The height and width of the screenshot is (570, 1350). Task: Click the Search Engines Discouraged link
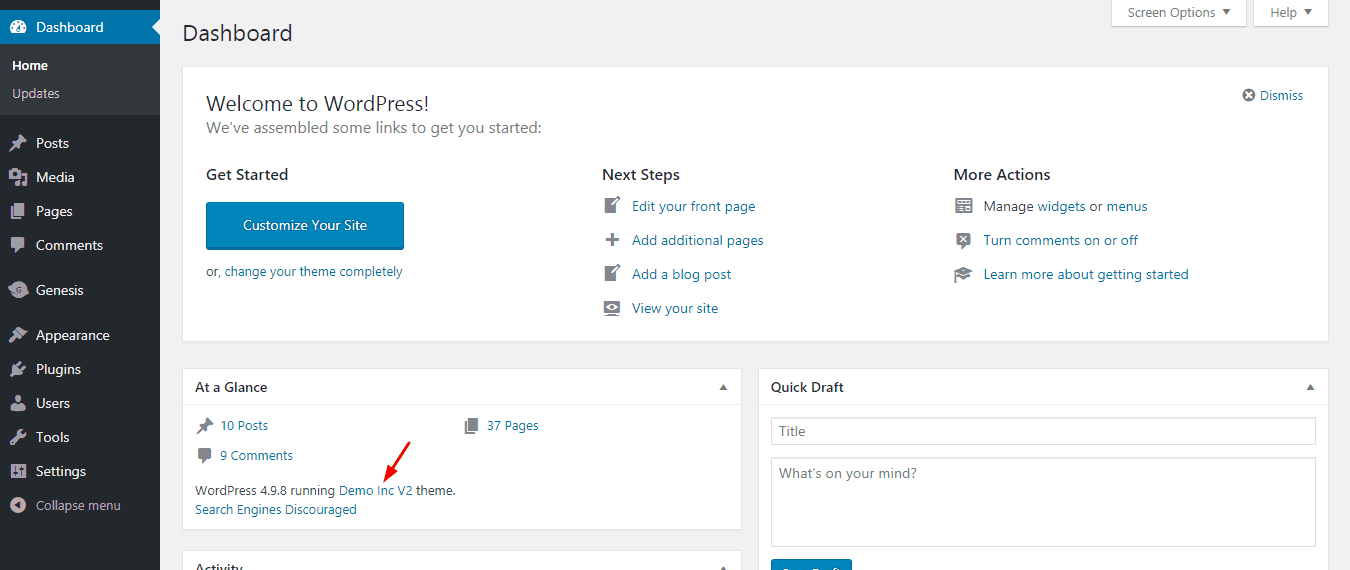click(276, 509)
